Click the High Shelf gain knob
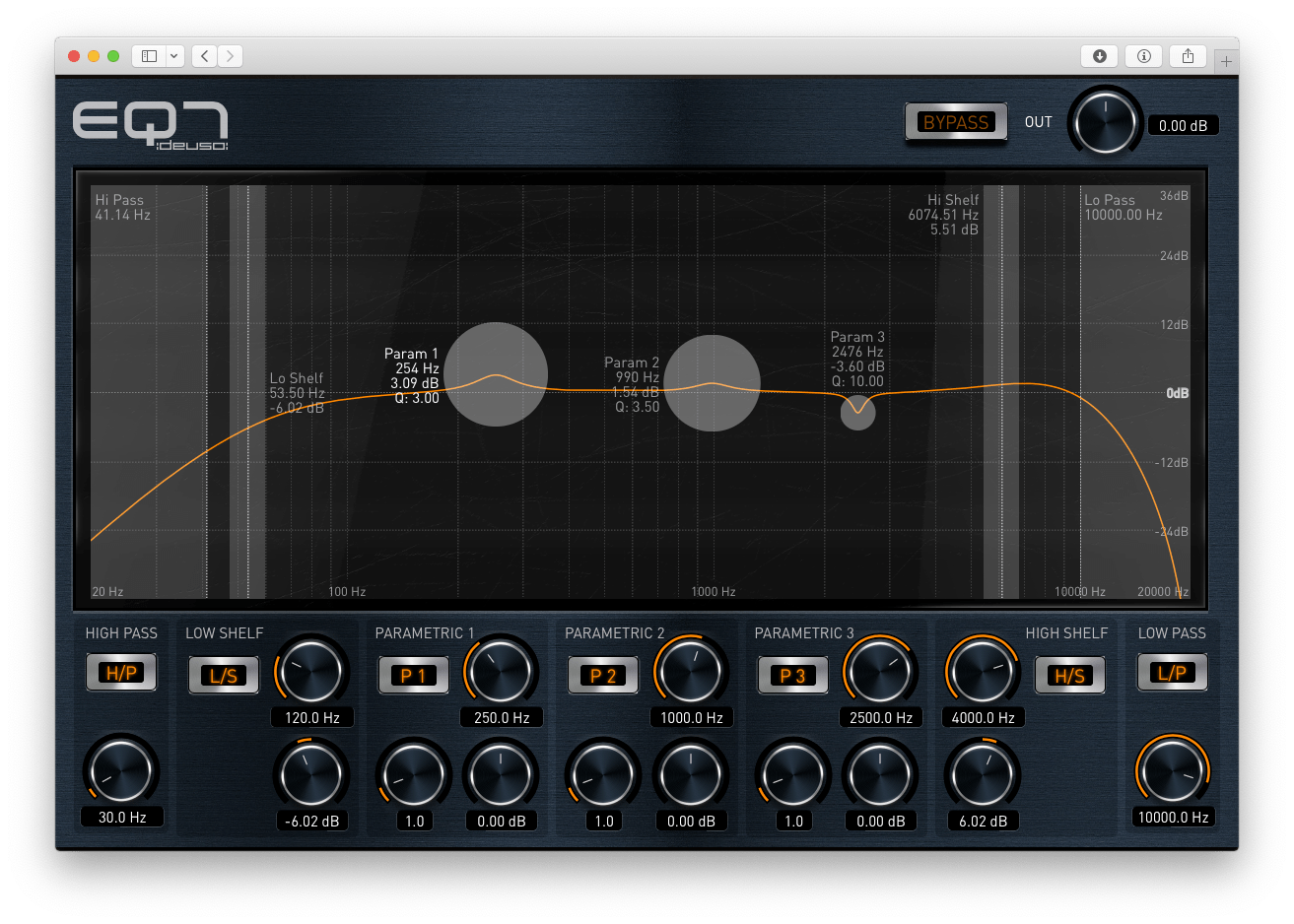 [x=983, y=773]
